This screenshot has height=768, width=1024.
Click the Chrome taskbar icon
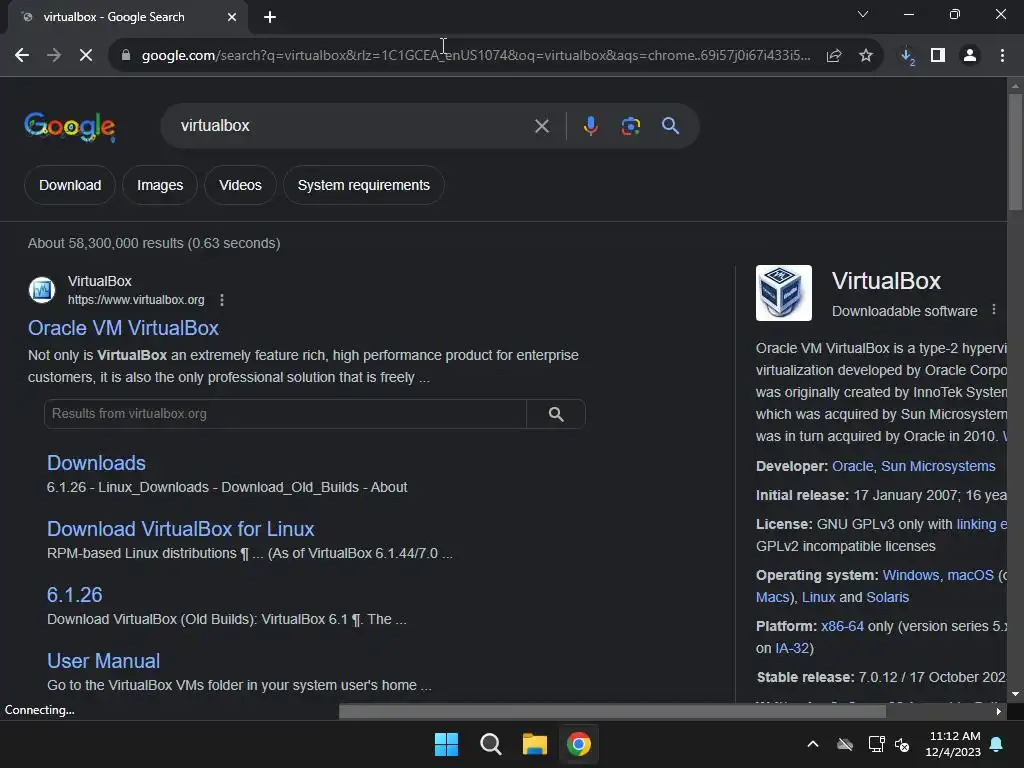(x=579, y=744)
